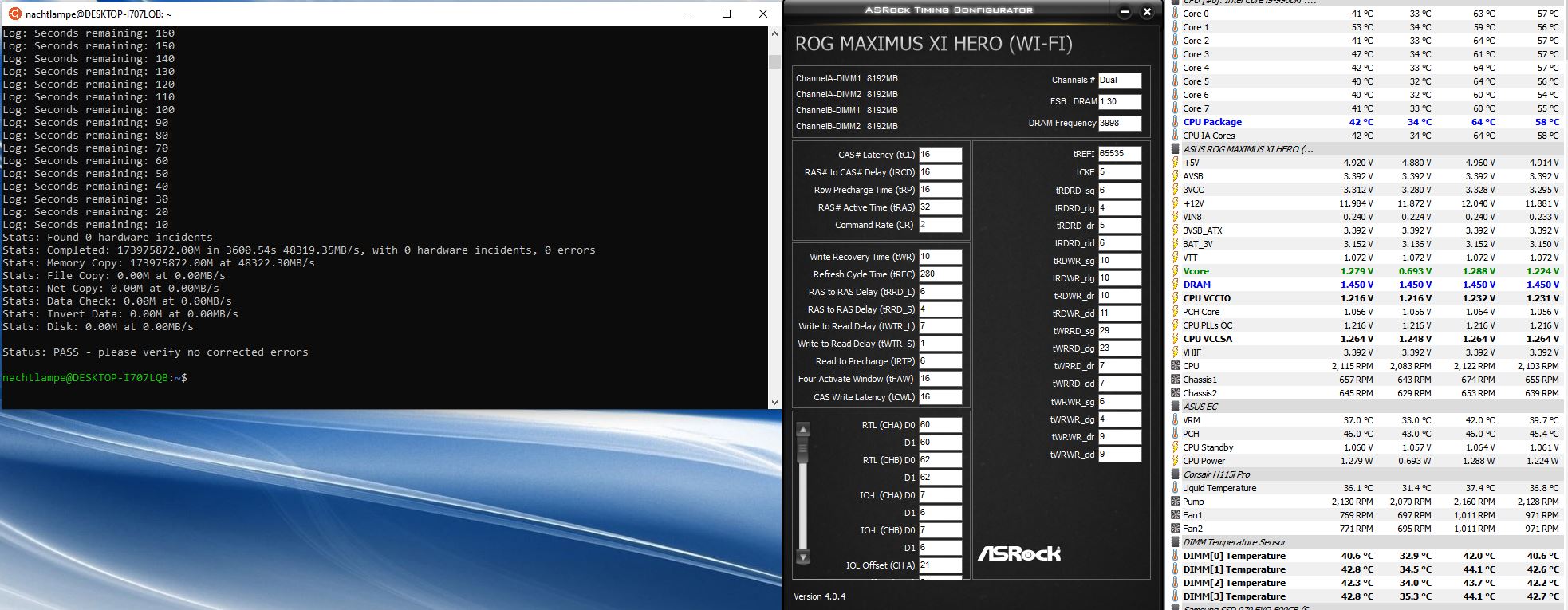Collapse the DIMM Temperature Sensor group
The image size is (1568, 610).
pyautogui.click(x=1175, y=542)
